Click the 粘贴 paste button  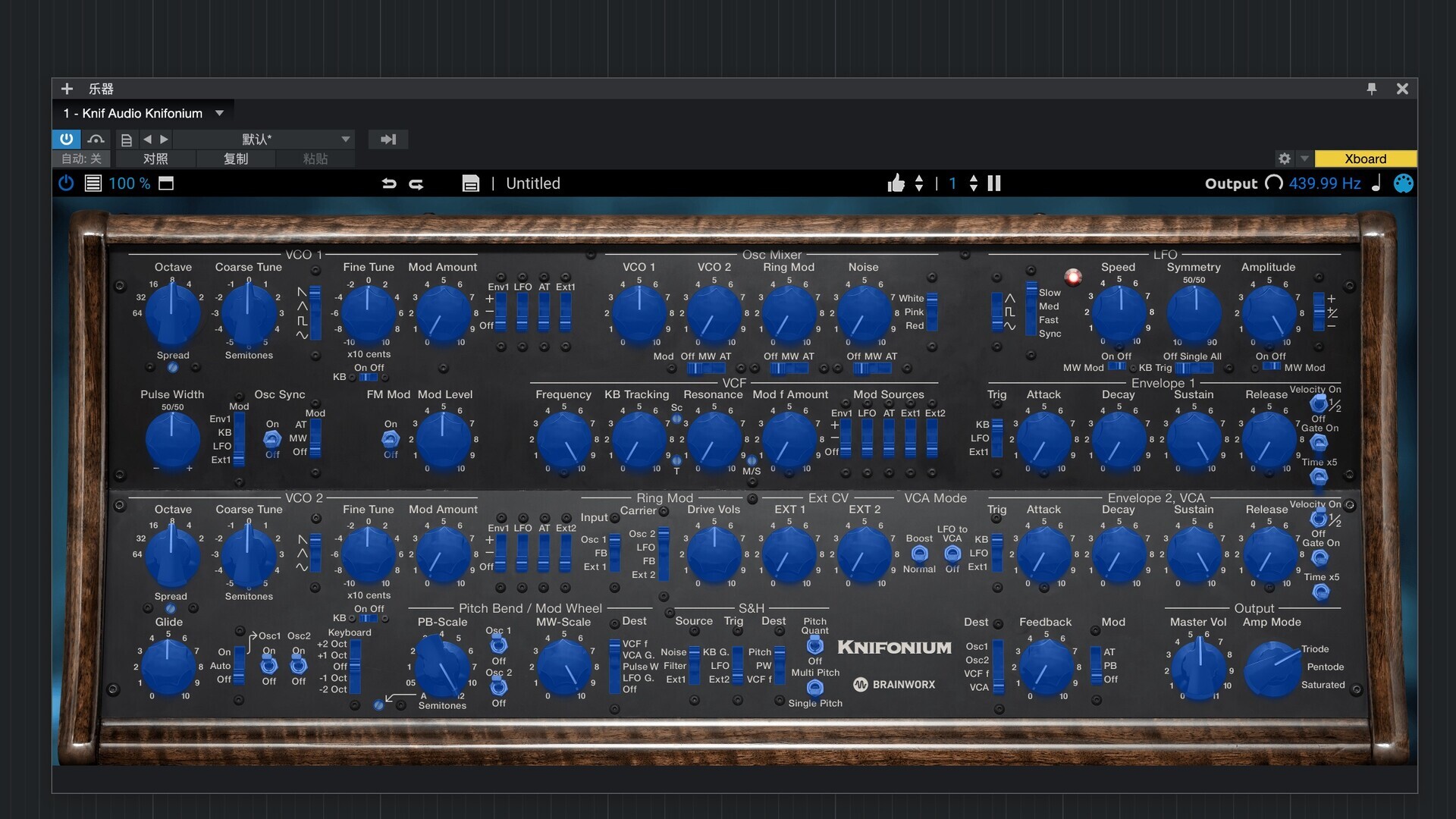point(315,159)
